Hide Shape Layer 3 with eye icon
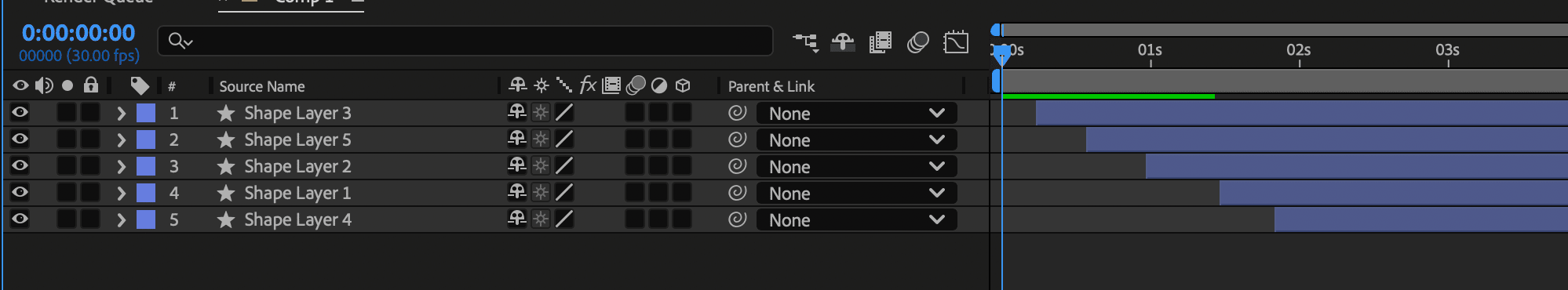This screenshot has height=290, width=1568. [20, 113]
